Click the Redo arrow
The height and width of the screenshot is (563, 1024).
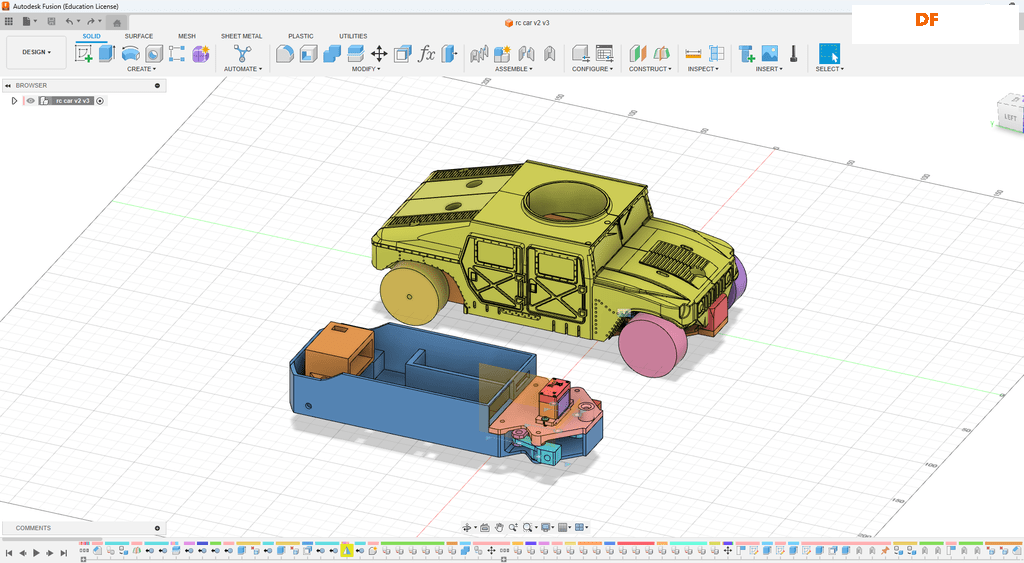click(x=90, y=22)
